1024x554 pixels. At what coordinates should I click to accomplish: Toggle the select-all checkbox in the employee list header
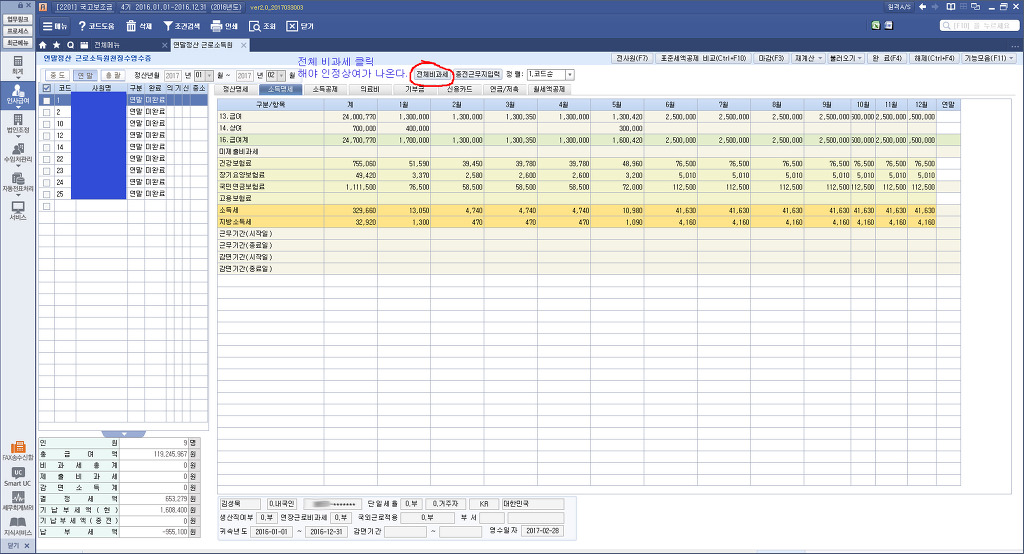(46, 88)
